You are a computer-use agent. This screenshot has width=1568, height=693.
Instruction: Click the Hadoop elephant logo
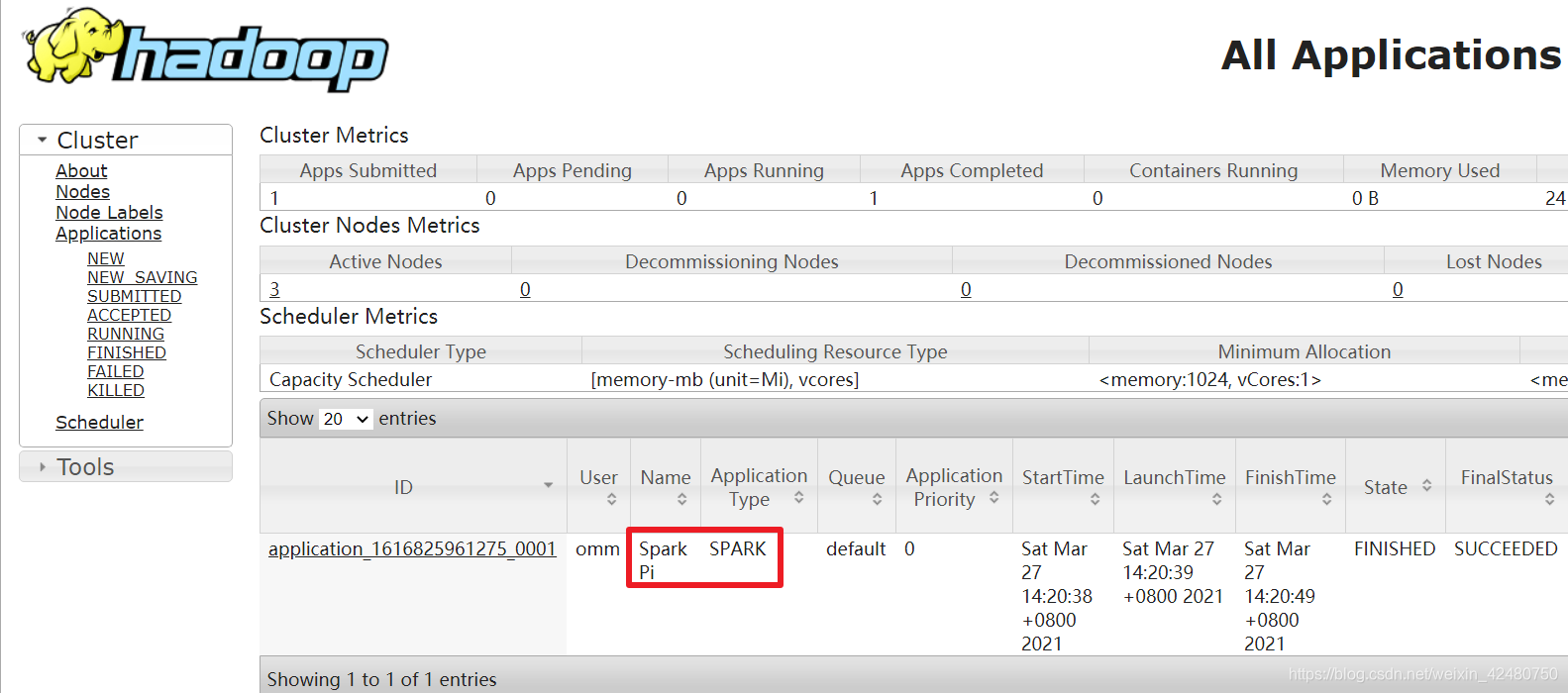(x=206, y=49)
